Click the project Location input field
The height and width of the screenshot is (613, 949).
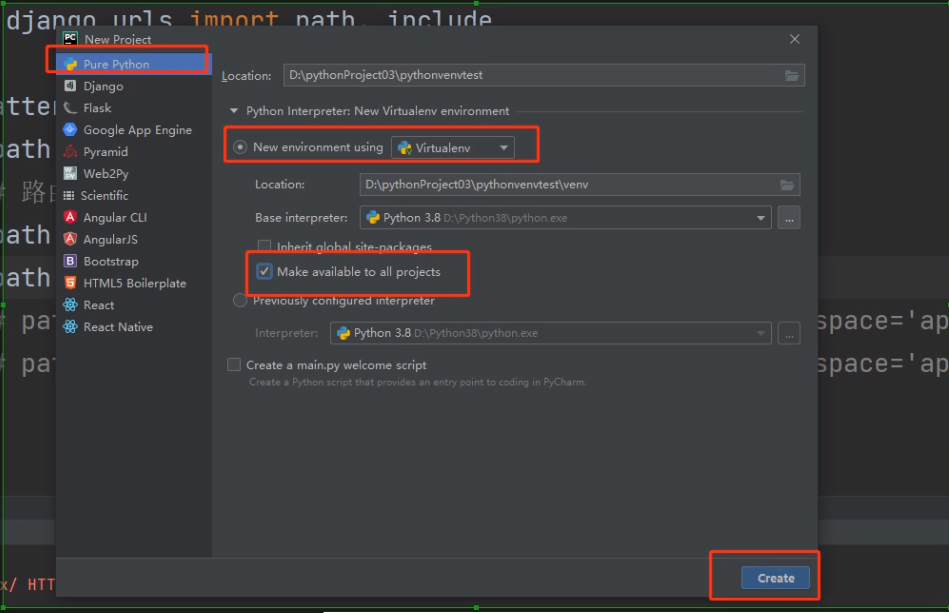pyautogui.click(x=543, y=75)
